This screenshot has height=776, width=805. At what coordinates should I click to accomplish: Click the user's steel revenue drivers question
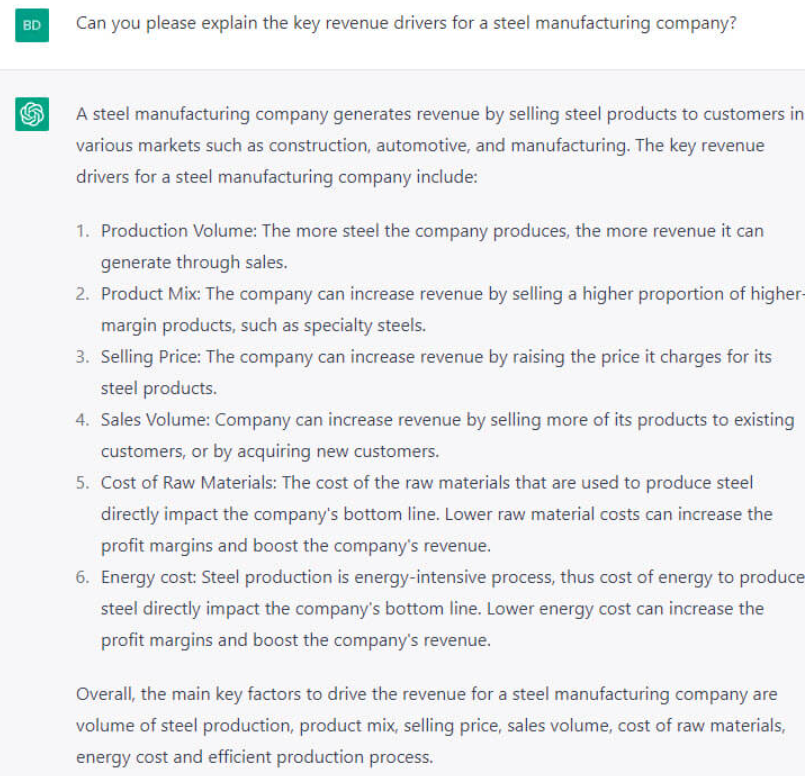406,22
